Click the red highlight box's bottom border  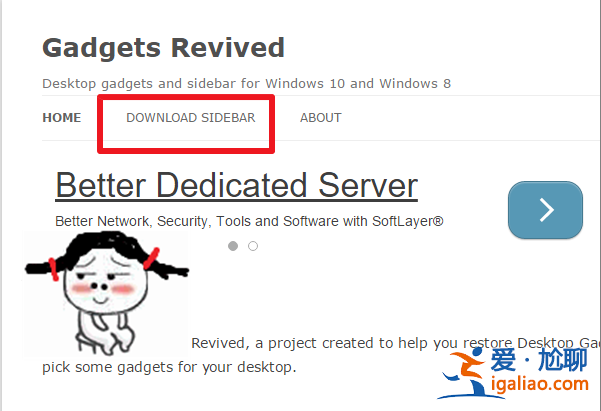coord(186,150)
